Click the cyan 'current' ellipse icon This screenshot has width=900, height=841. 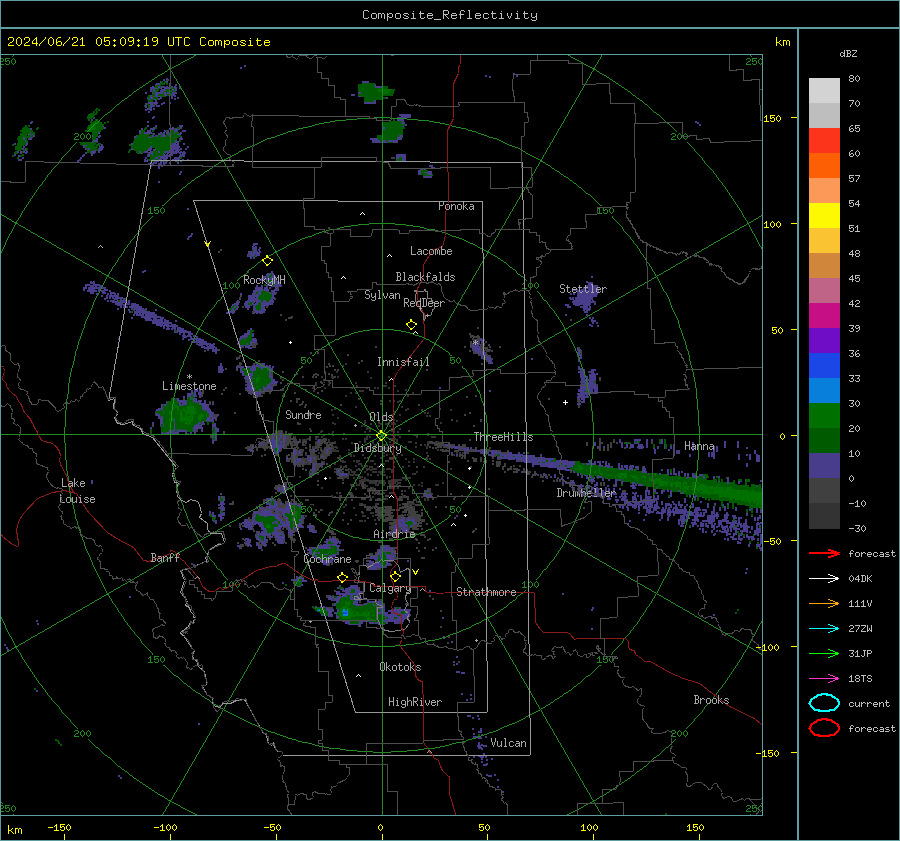[824, 703]
